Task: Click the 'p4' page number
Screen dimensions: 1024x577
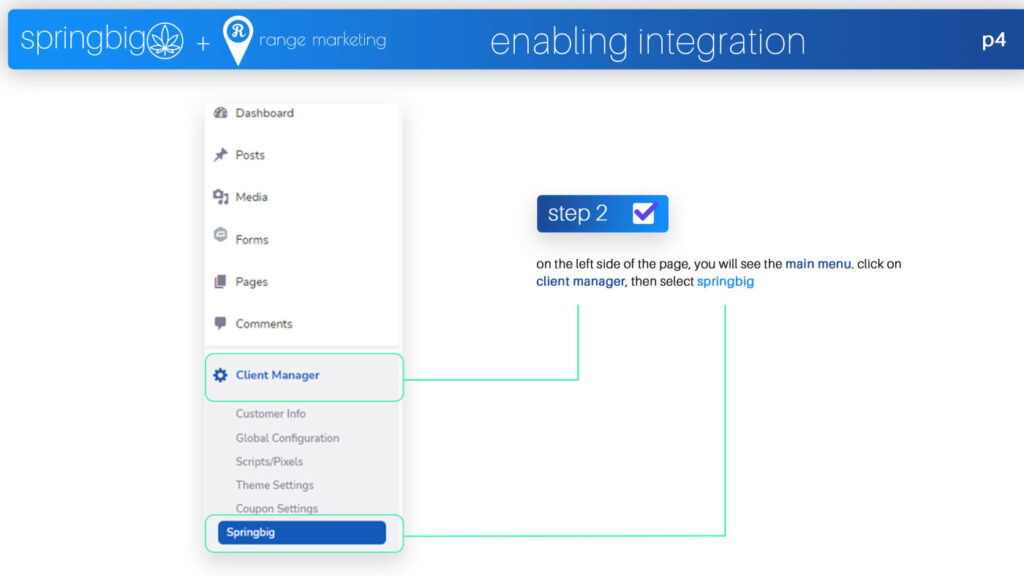Action: point(993,40)
